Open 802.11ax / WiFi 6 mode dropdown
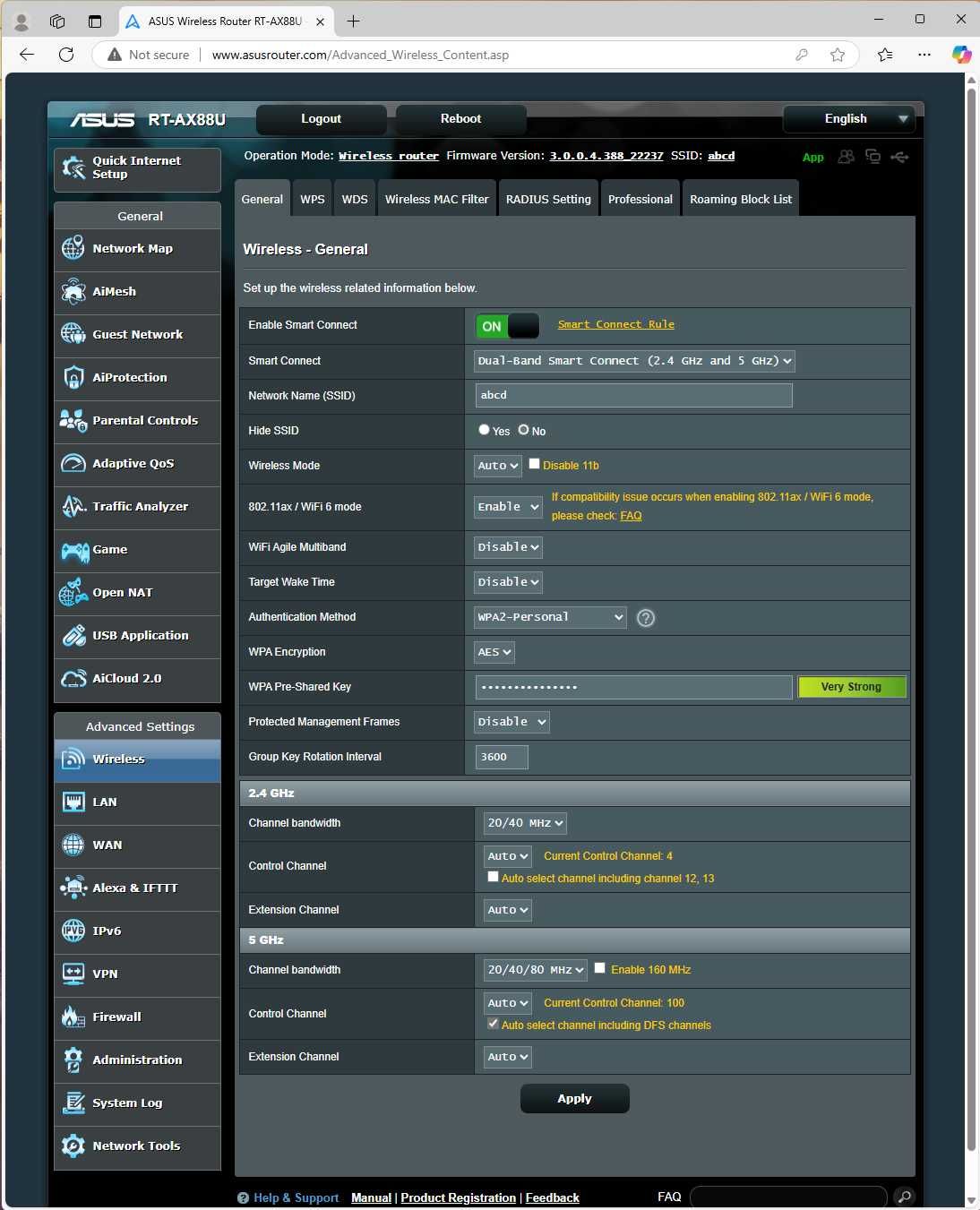Screen dimensions: 980x1210 tap(508, 507)
